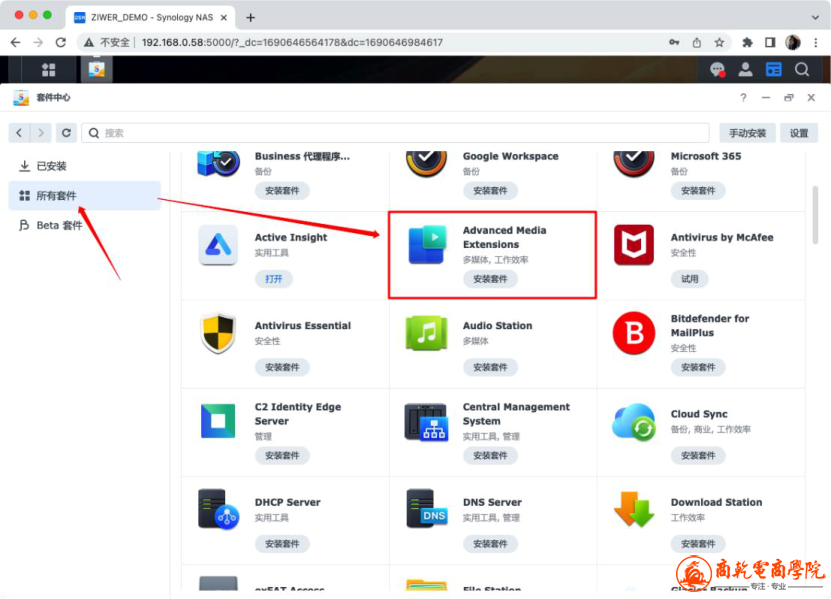Click the Antivirus Essential shield icon
831x599 pixels.
(x=218, y=333)
